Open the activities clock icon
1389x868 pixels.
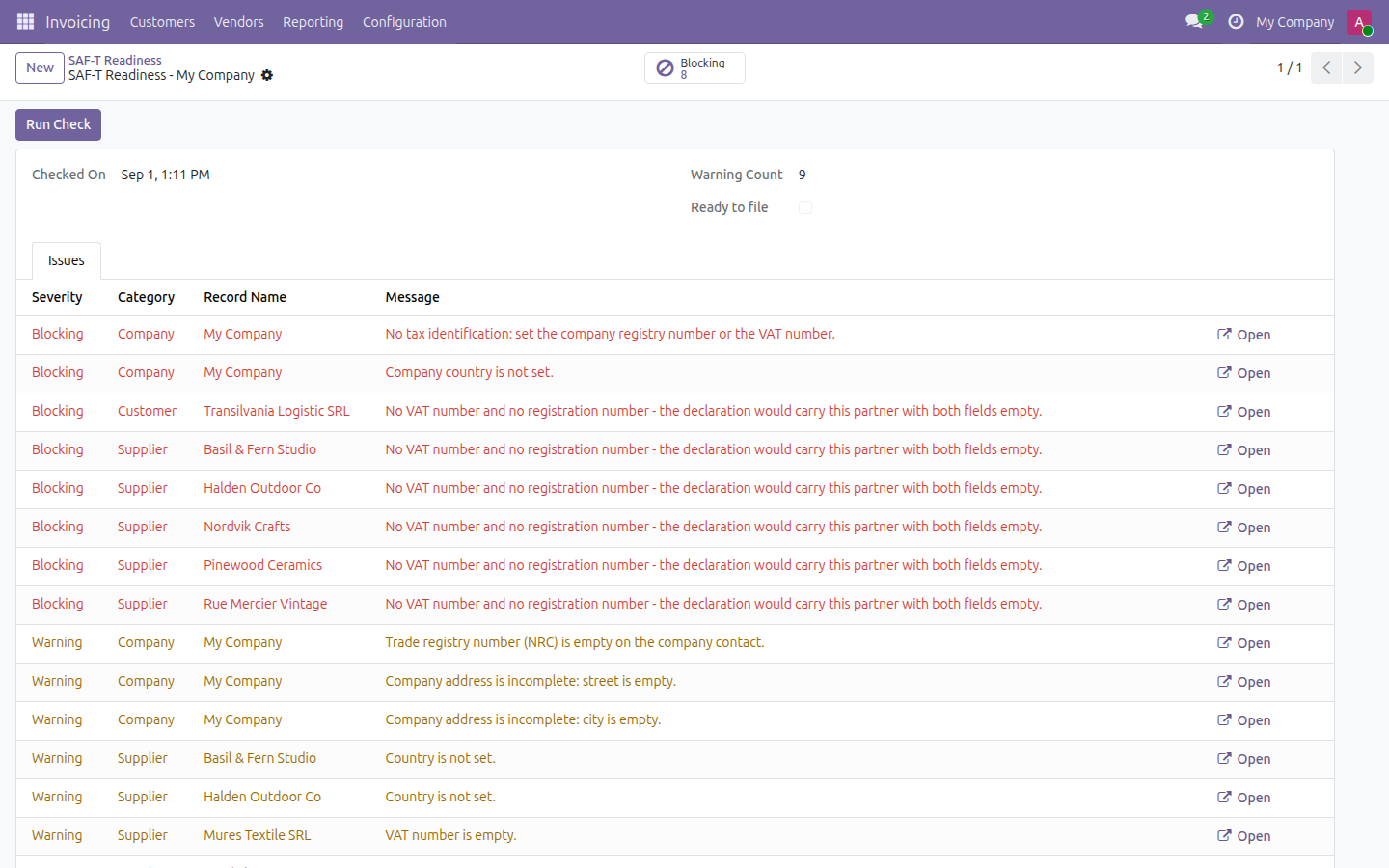1236,21
